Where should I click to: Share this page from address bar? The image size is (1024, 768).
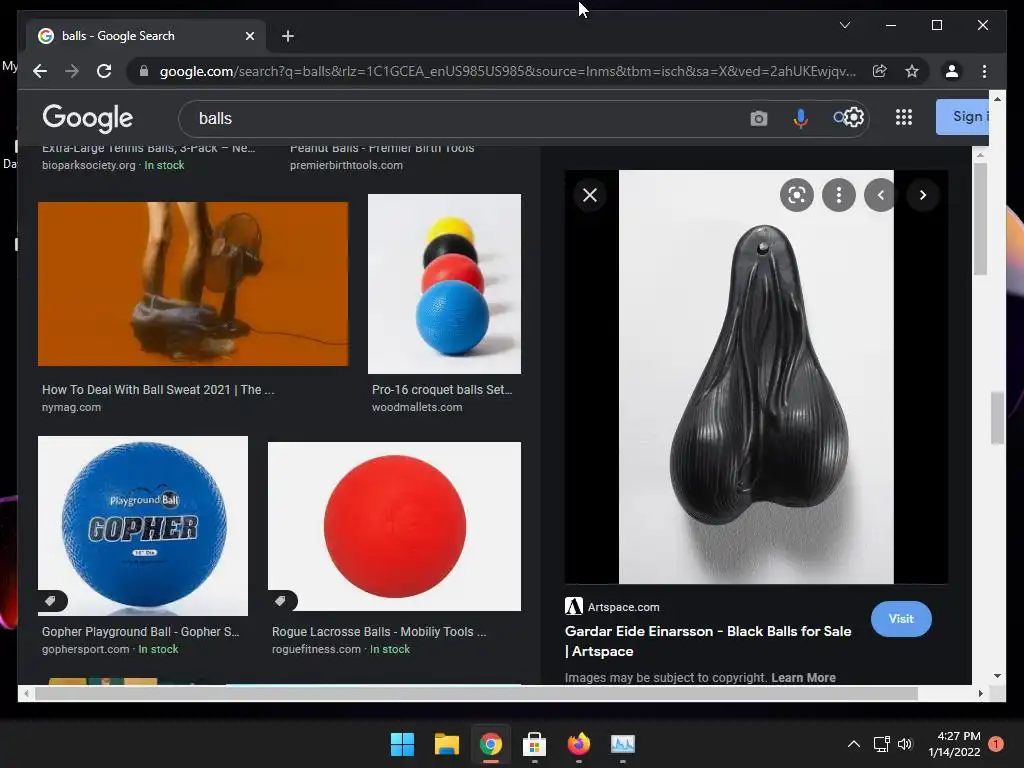(880, 71)
